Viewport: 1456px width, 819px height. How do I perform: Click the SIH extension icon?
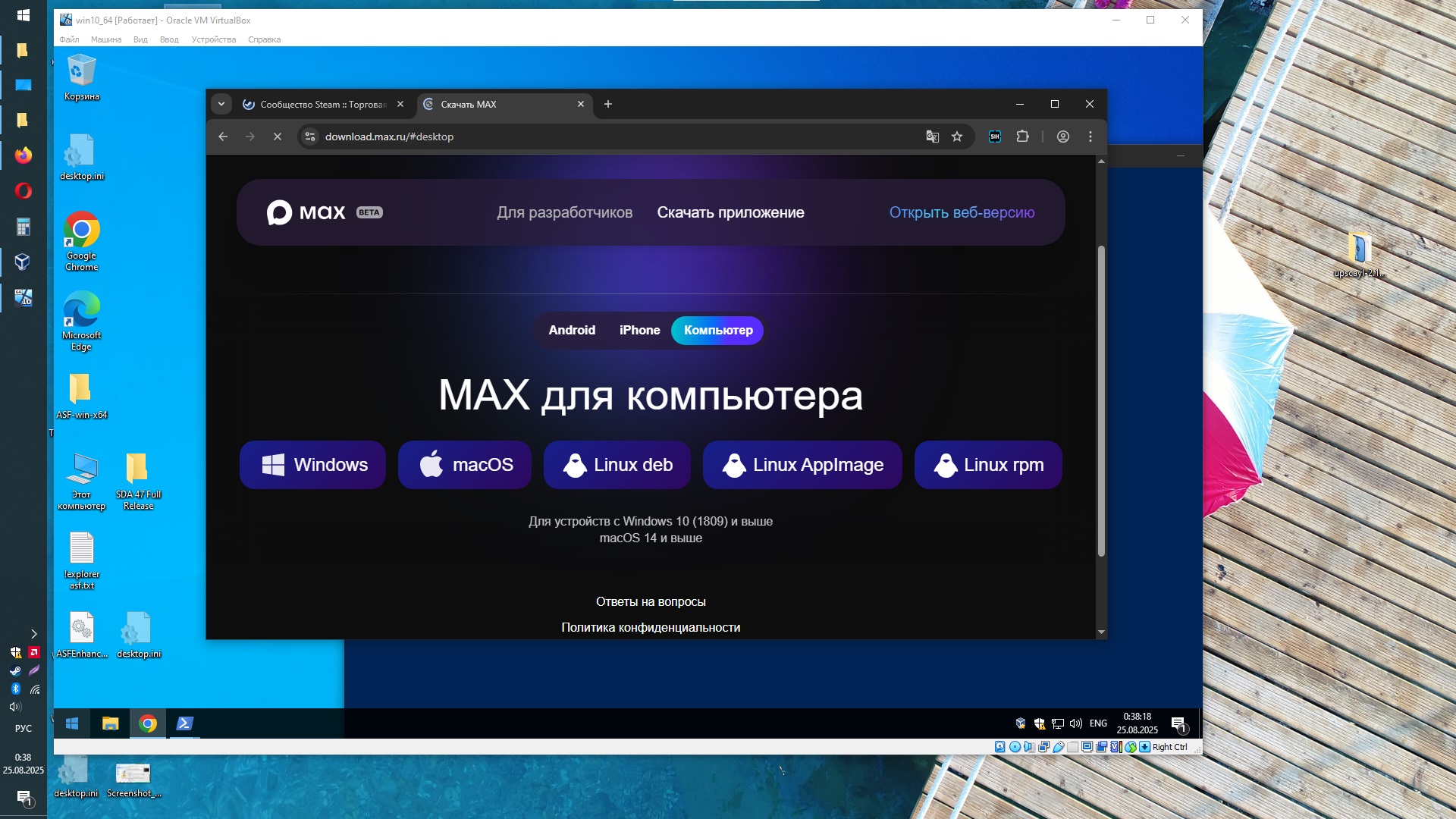(x=995, y=136)
